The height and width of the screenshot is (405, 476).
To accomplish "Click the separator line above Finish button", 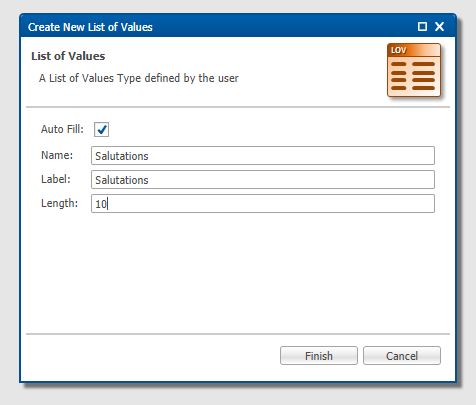I will pos(238,333).
